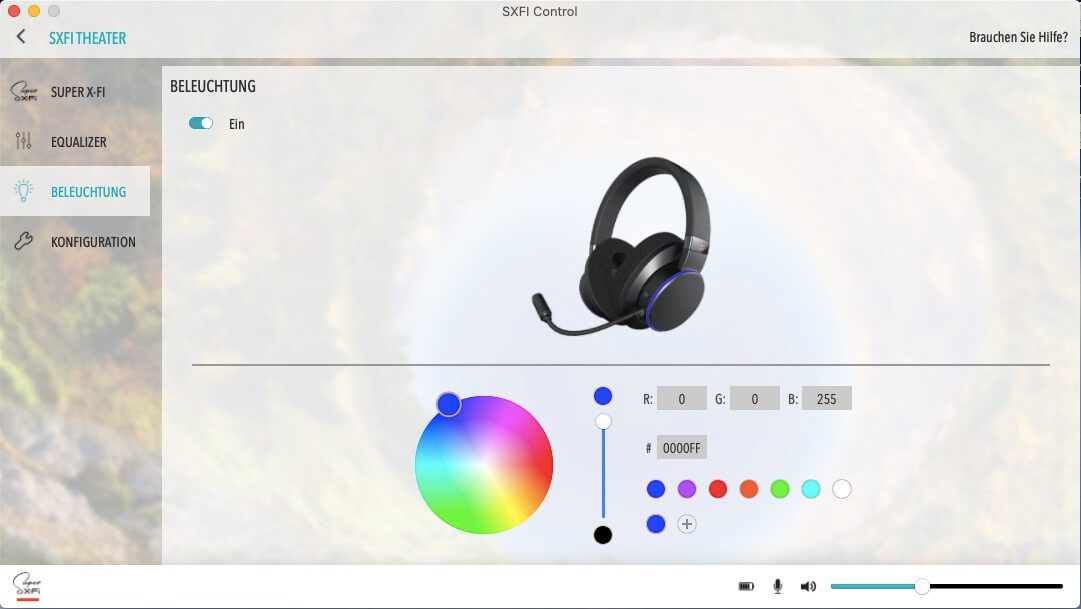Open Konfiguration wrench icon
1081x609 pixels.
click(x=24, y=241)
